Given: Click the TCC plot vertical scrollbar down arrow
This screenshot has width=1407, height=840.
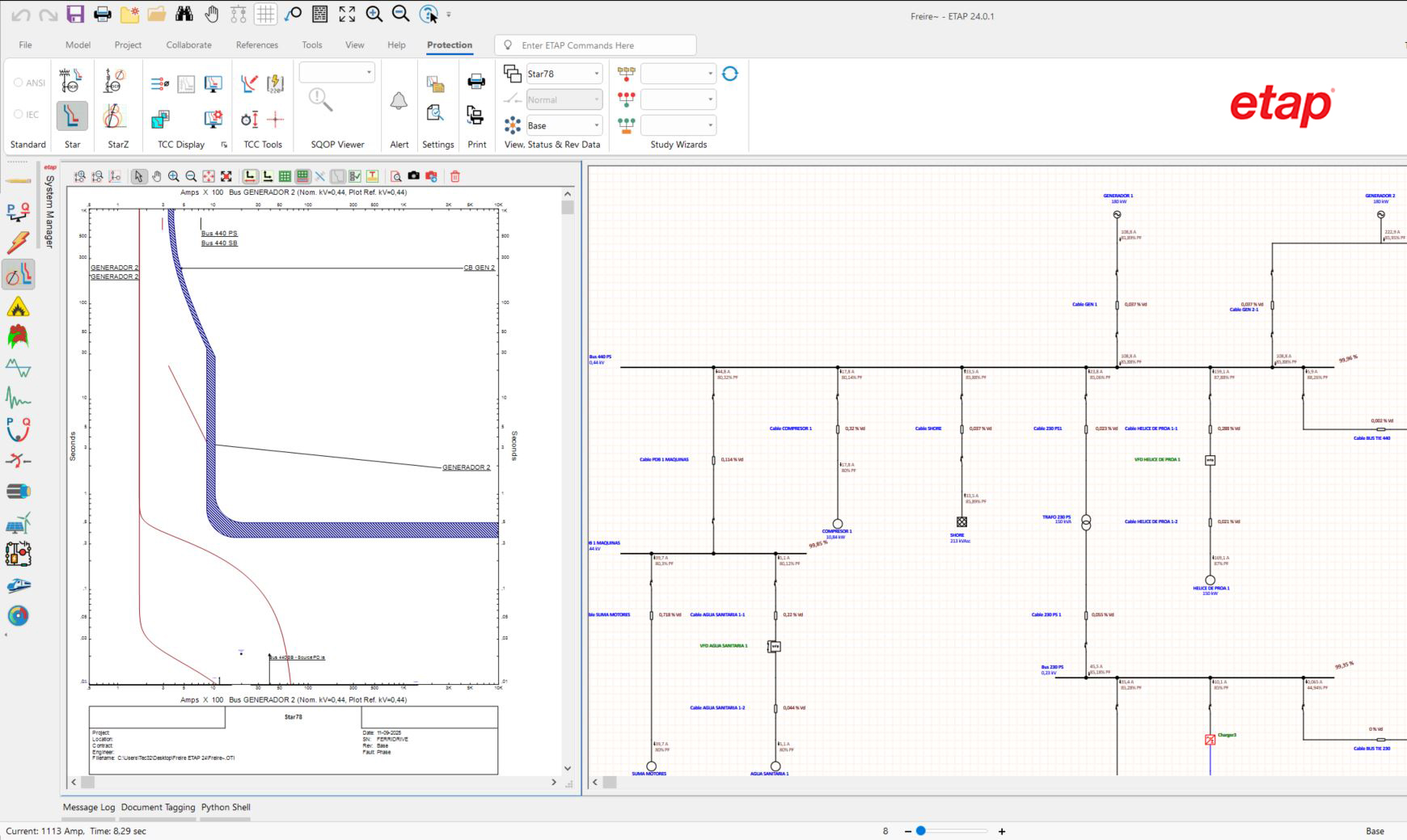Looking at the screenshot, I should (x=568, y=768).
